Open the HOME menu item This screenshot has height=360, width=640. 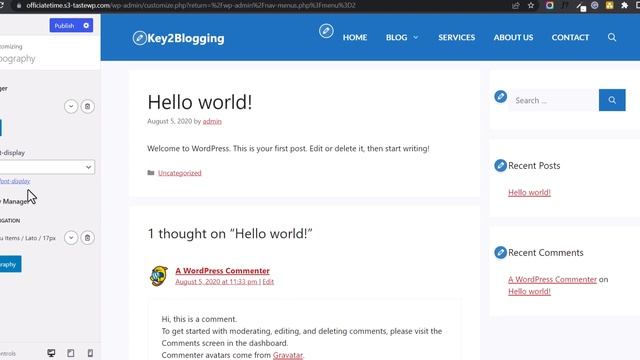(355, 37)
